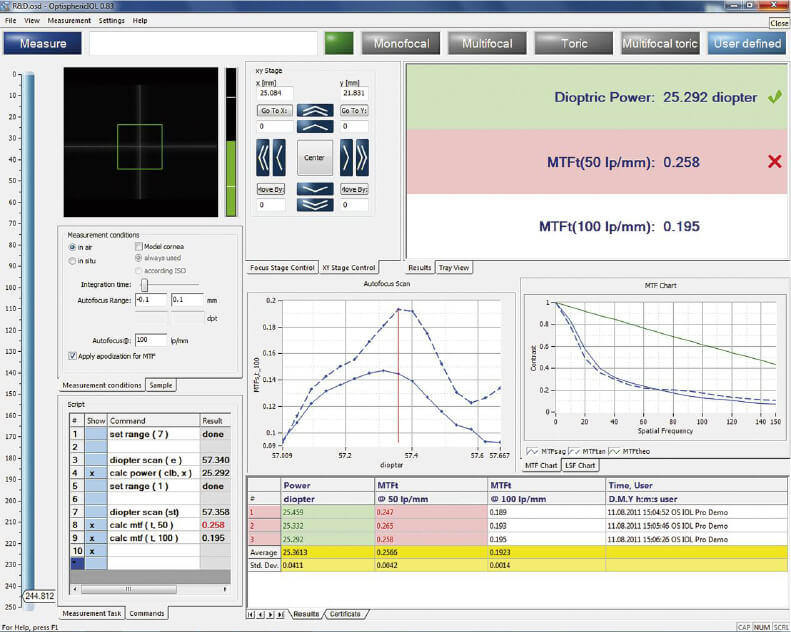Switch to the Tray View tab
791x632 pixels.
453,268
